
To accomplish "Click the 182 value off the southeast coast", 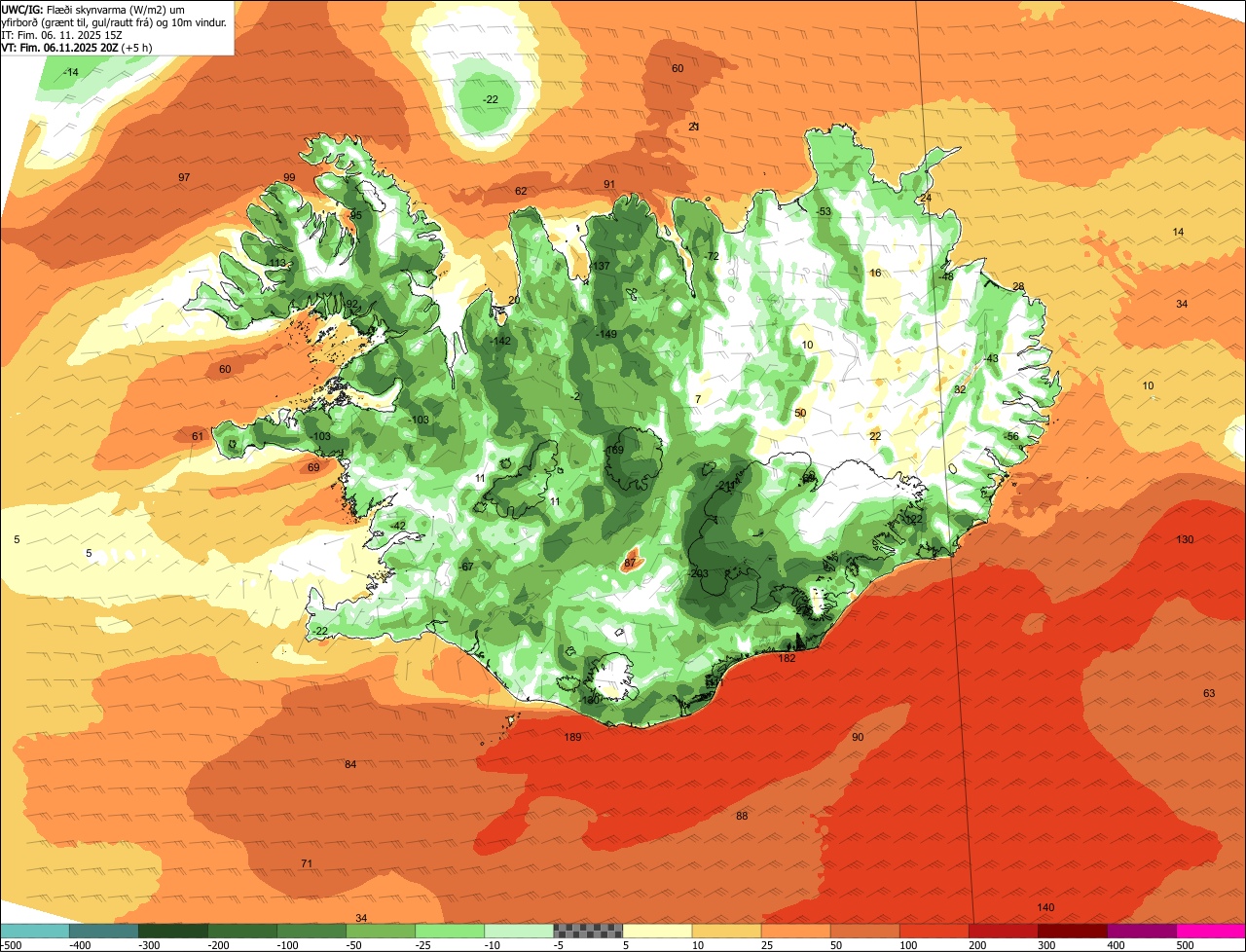I will tap(787, 658).
